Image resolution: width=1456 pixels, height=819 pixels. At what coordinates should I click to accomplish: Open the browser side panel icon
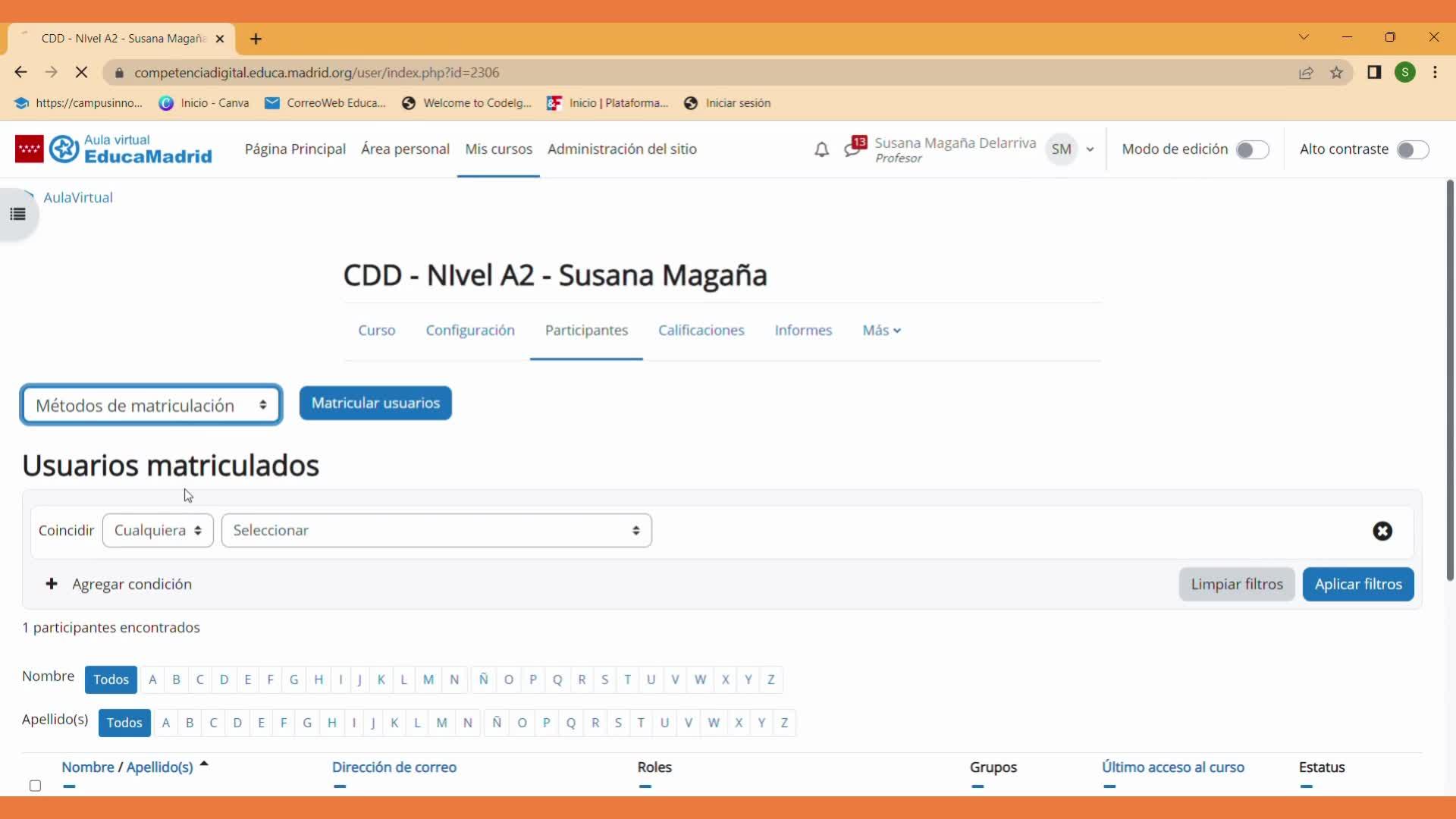tap(1374, 73)
